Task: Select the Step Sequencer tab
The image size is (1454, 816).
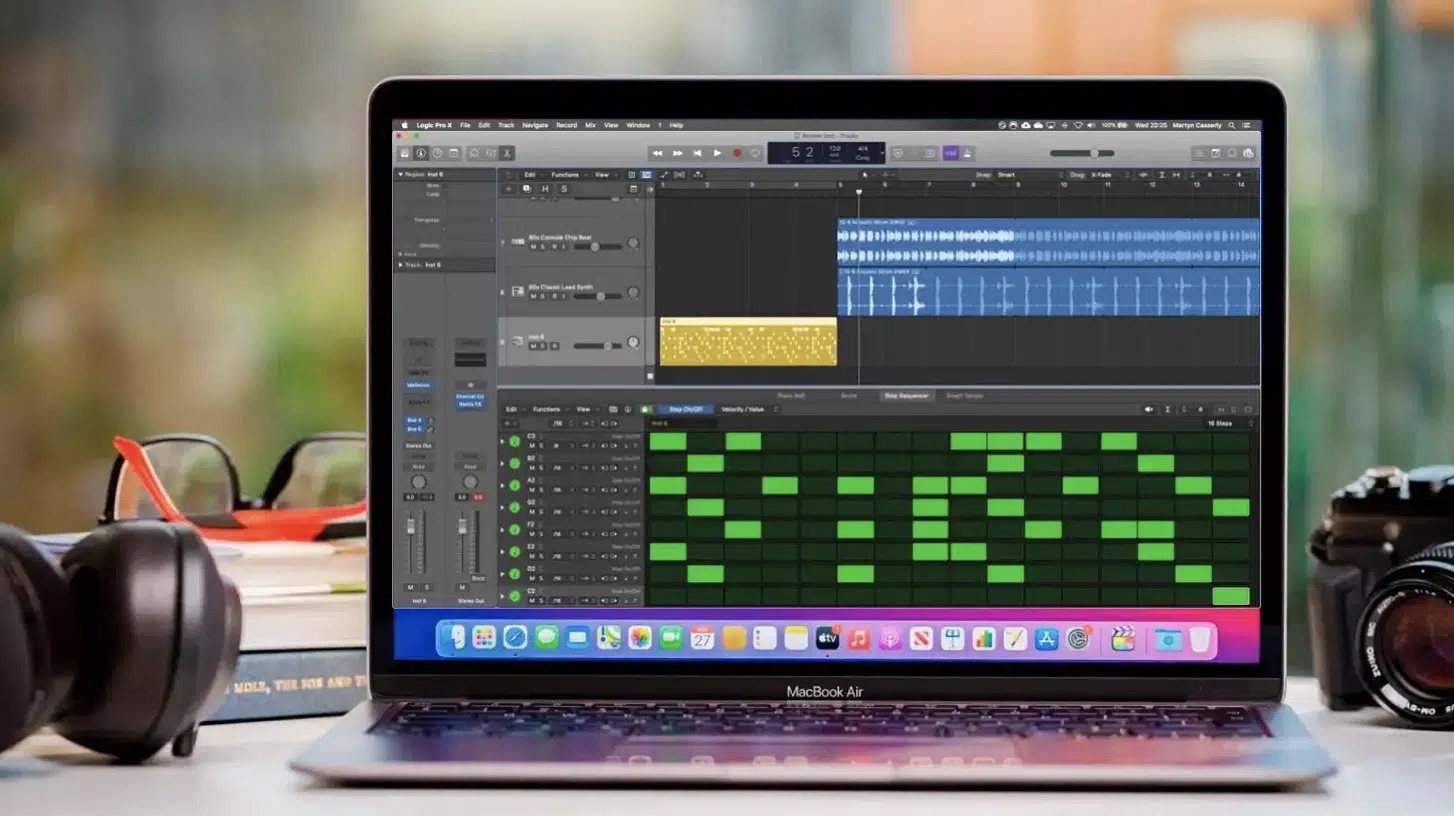Action: [907, 396]
